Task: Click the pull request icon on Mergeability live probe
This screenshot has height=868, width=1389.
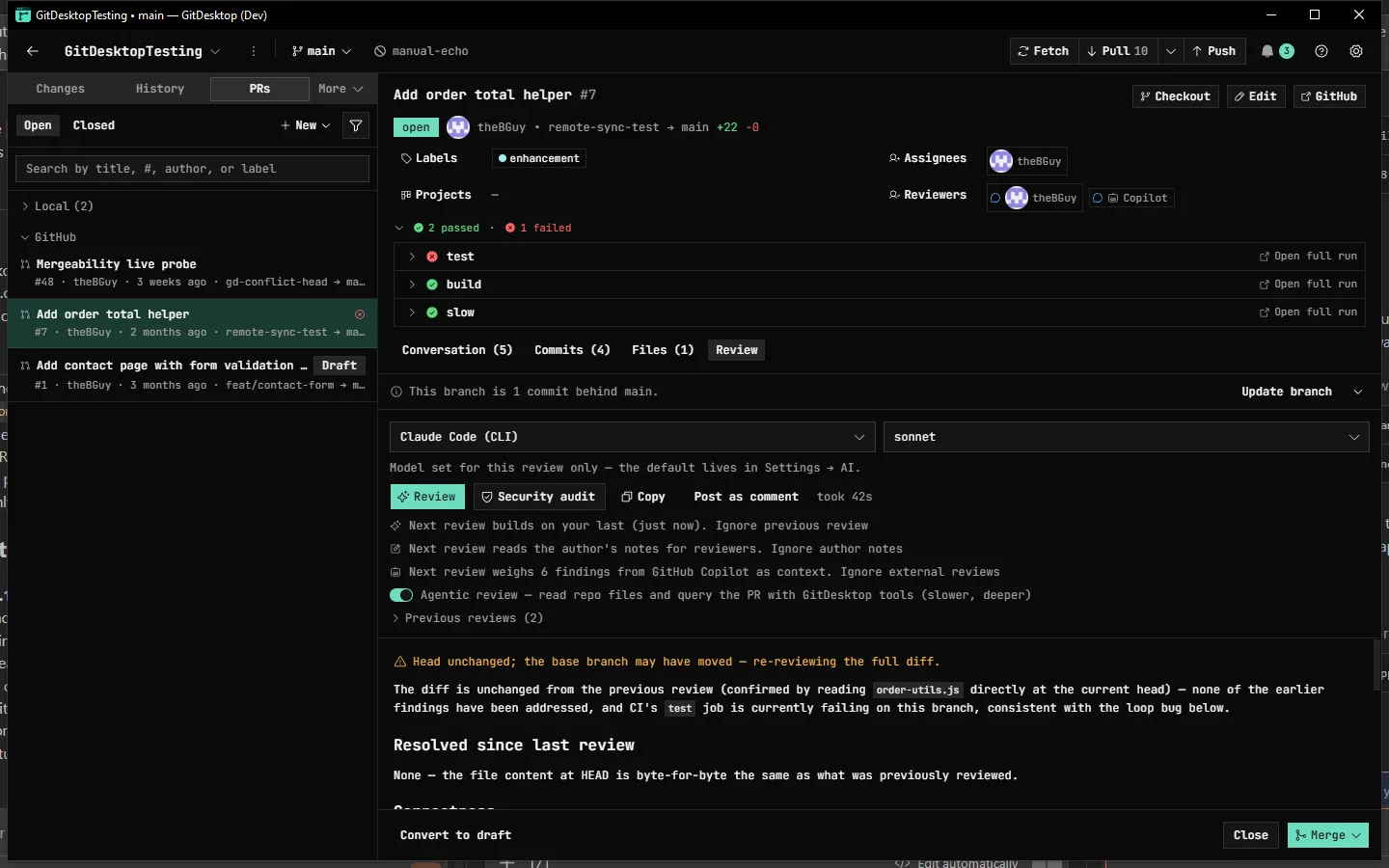Action: 26,264
